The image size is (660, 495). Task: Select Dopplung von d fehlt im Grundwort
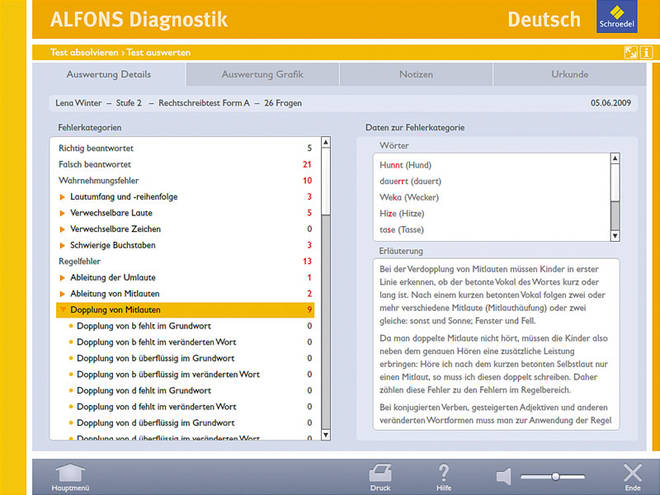[144, 391]
